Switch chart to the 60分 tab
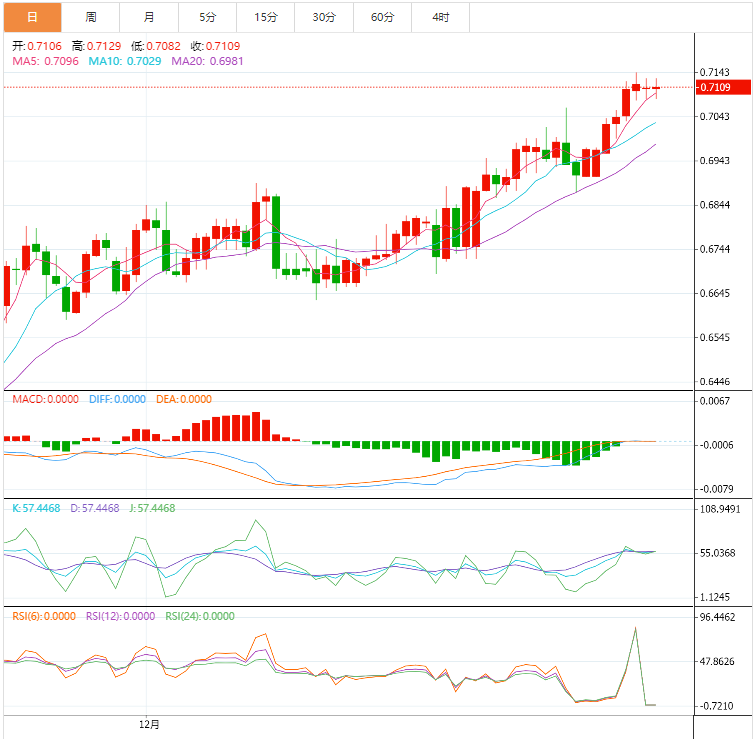The width and height of the screenshot is (754, 747). 382,17
